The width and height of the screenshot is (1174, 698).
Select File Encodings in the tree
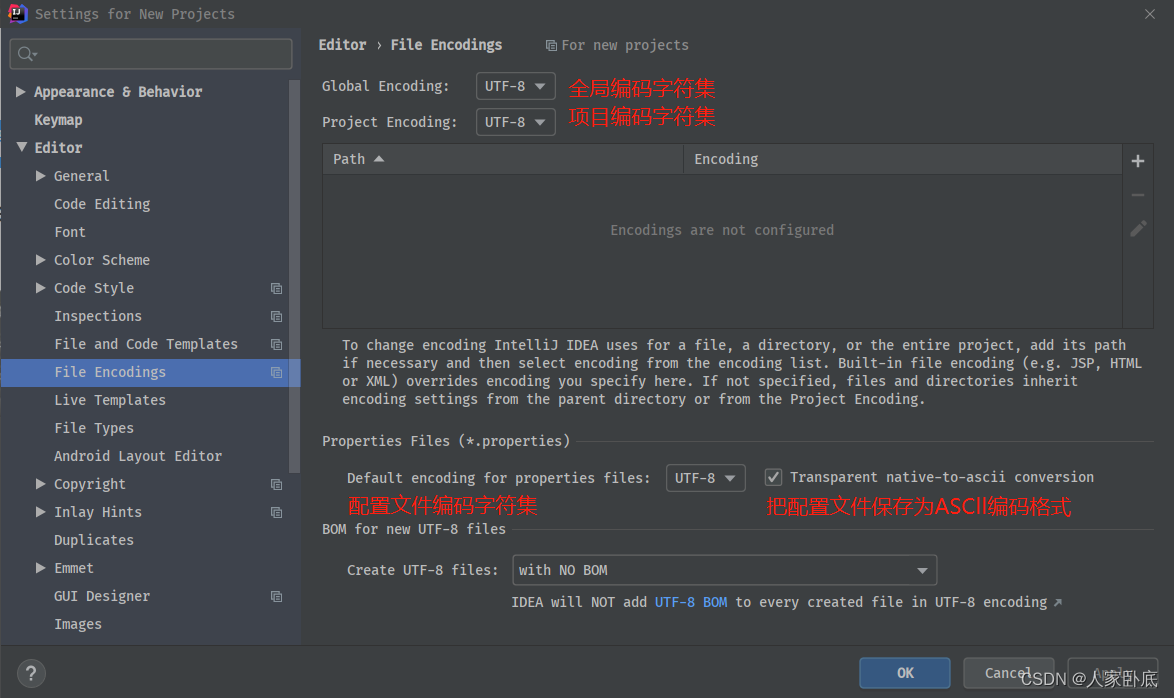click(110, 372)
